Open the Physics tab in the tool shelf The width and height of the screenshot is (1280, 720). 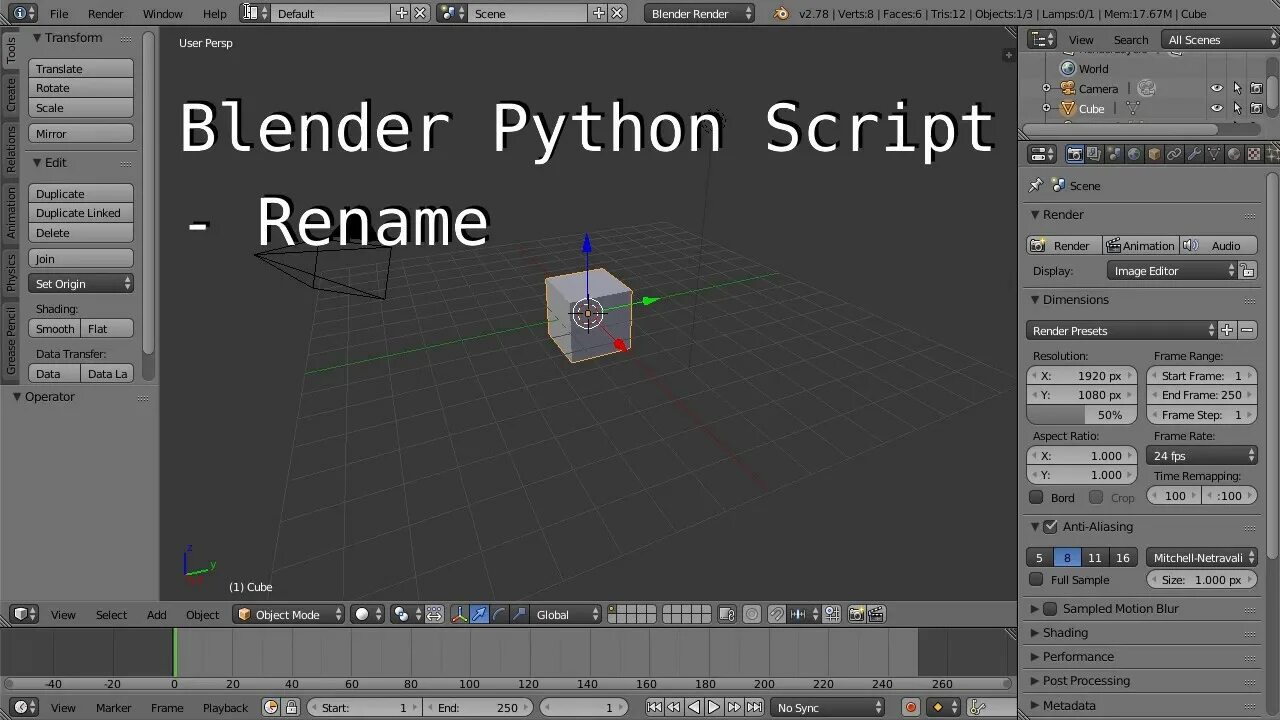pyautogui.click(x=11, y=272)
